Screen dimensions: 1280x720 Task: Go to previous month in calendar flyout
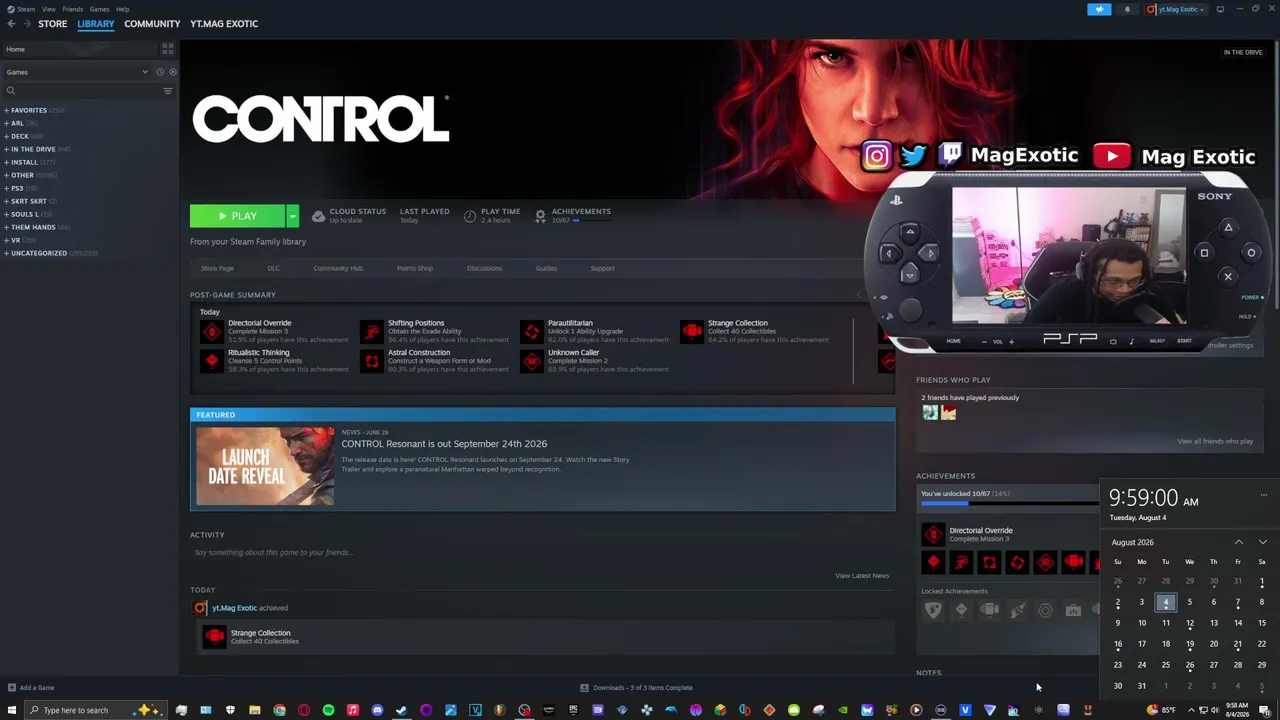[1239, 542]
